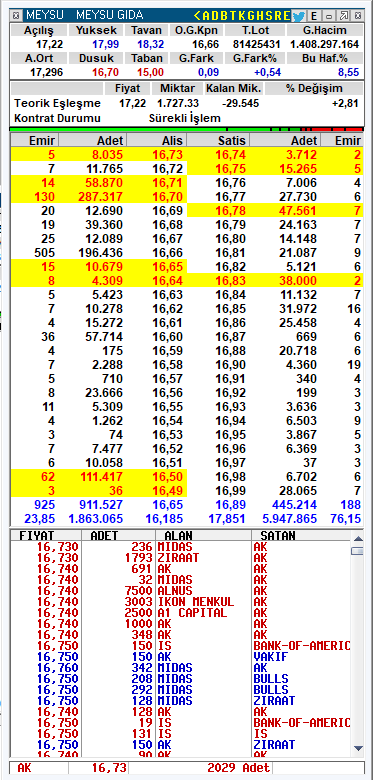The image size is (373, 780).
Task: Restore window with the diagonal arrow button
Action: coord(344,16)
